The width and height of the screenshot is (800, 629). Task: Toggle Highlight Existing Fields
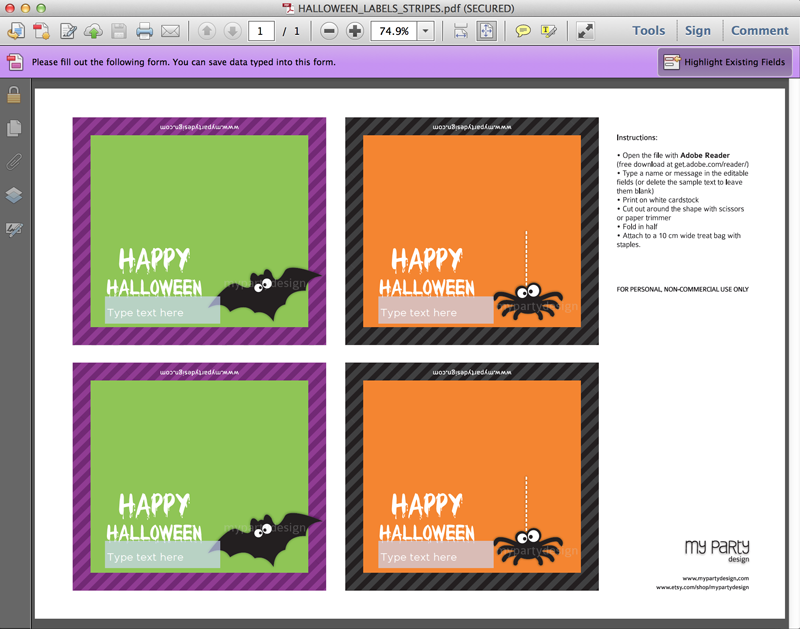coord(725,62)
